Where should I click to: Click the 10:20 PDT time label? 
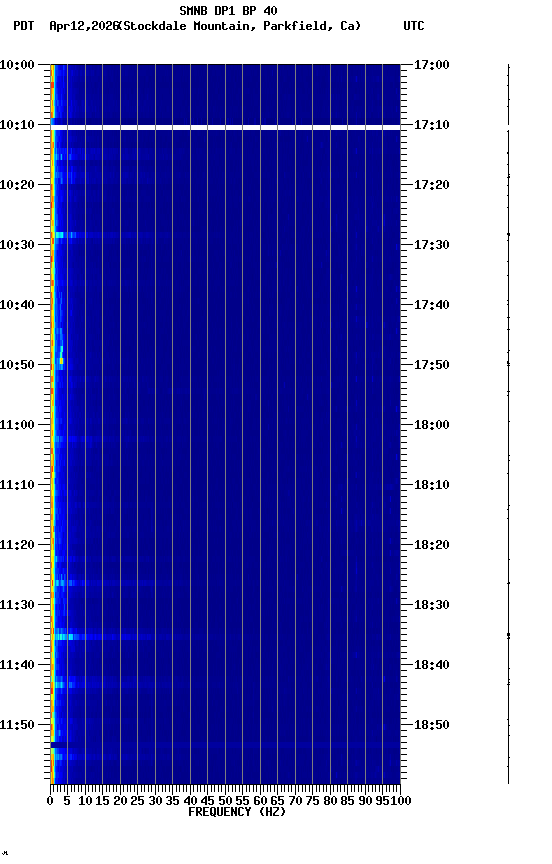click(x=17, y=185)
